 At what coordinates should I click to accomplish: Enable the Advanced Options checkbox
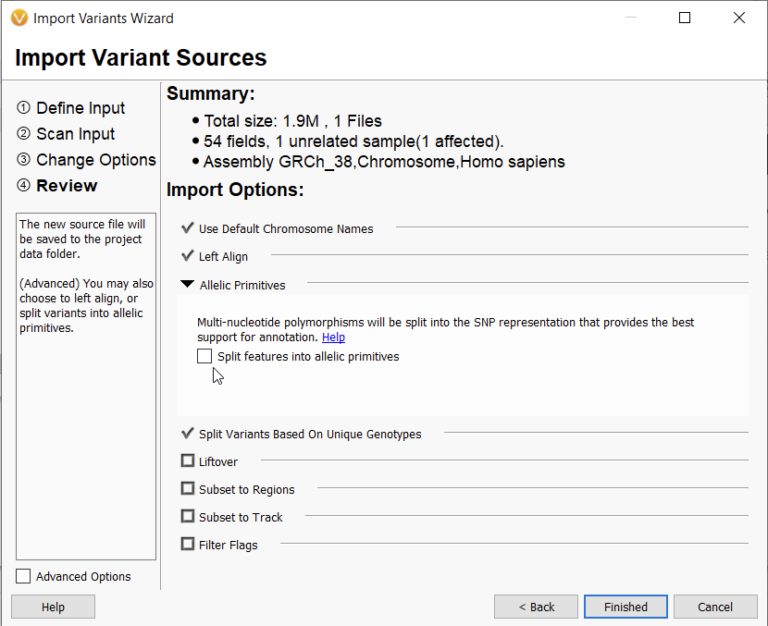24,576
